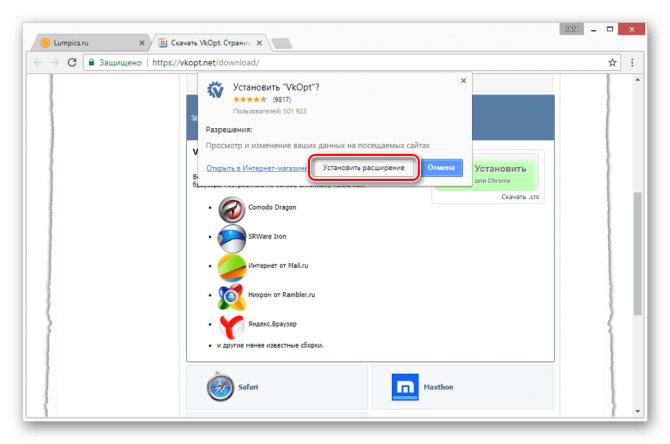Click the Яндекс.Браузер text label
The width and height of the screenshot is (670, 444).
(x=272, y=324)
